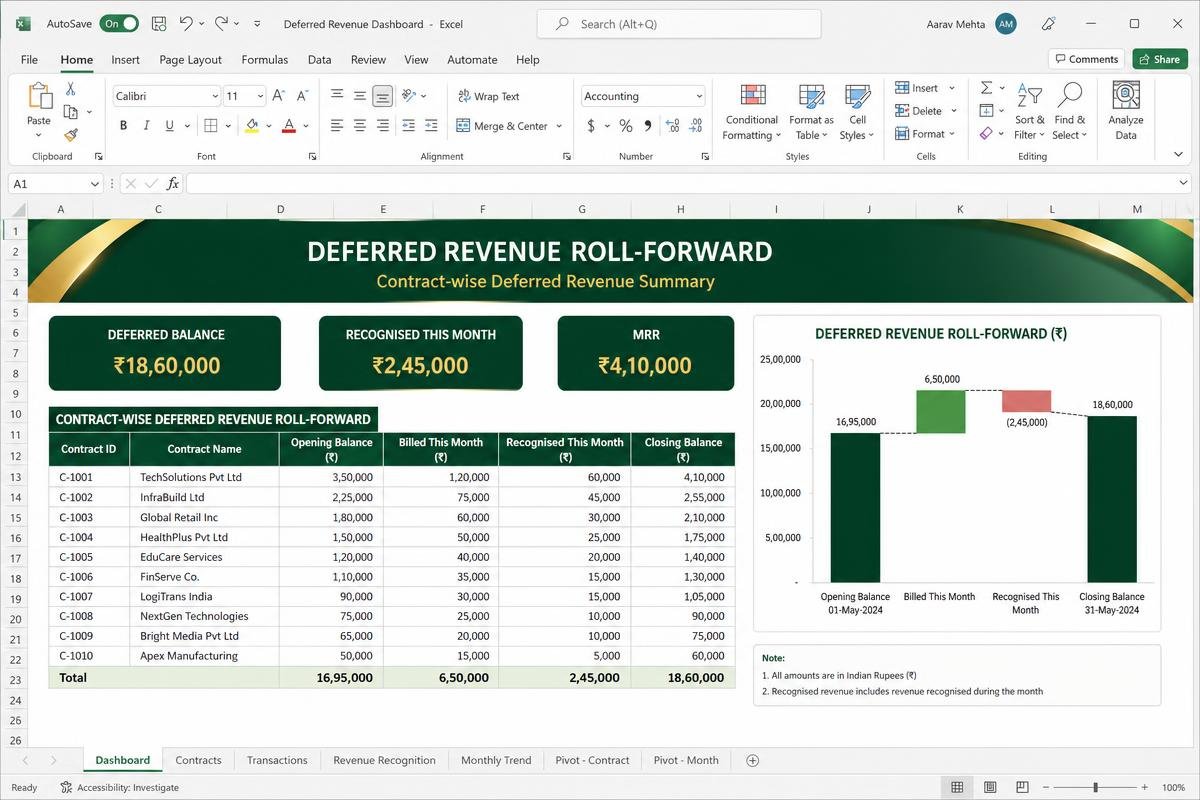Open the Data ribbon tab
1200x800 pixels.
[320, 60]
